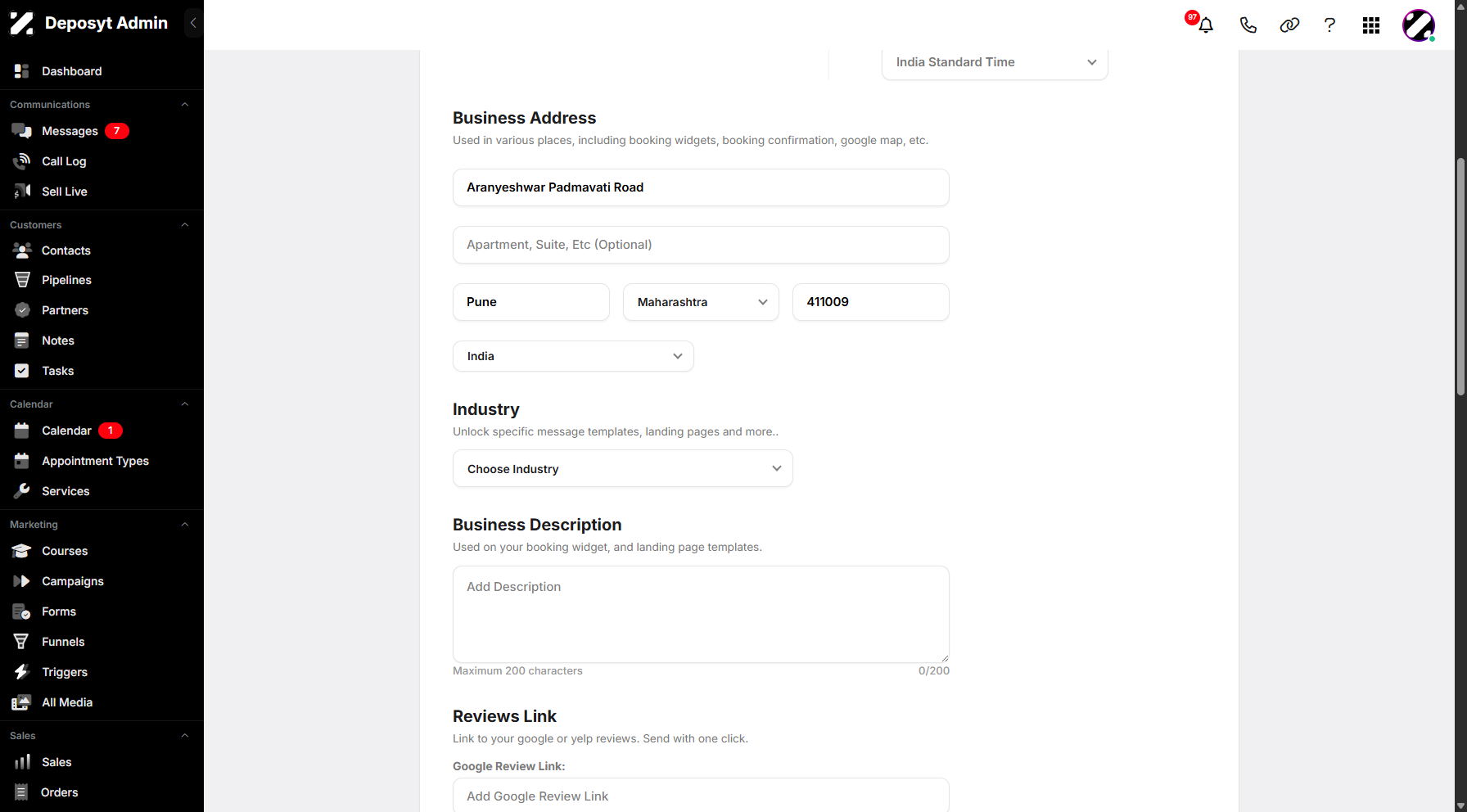1467x812 pixels.
Task: Click the Dashboard icon in sidebar
Action: [x=22, y=71]
